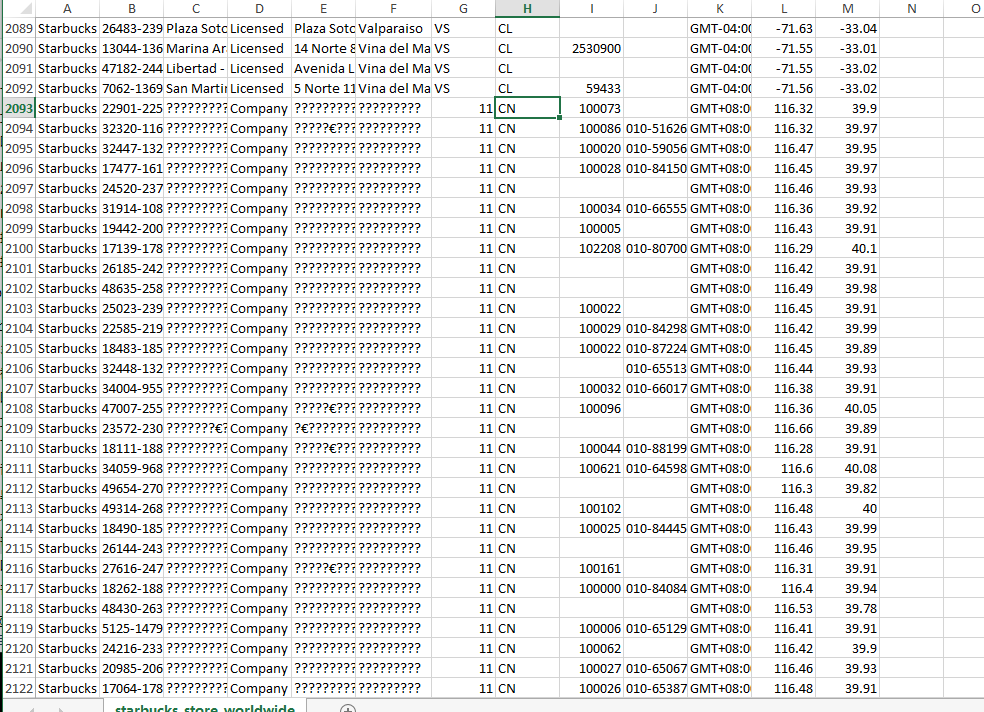Click cell '39.78' in row 2118
The image size is (984, 712).
(x=847, y=608)
